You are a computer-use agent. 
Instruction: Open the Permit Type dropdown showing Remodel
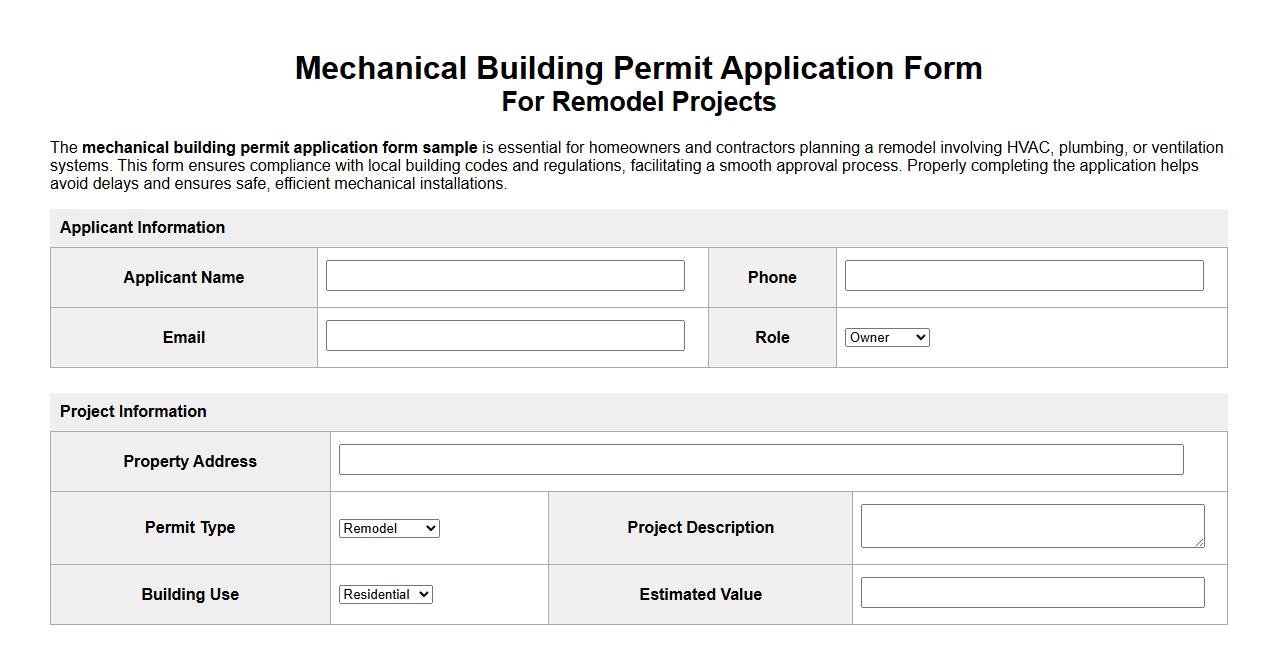point(389,528)
